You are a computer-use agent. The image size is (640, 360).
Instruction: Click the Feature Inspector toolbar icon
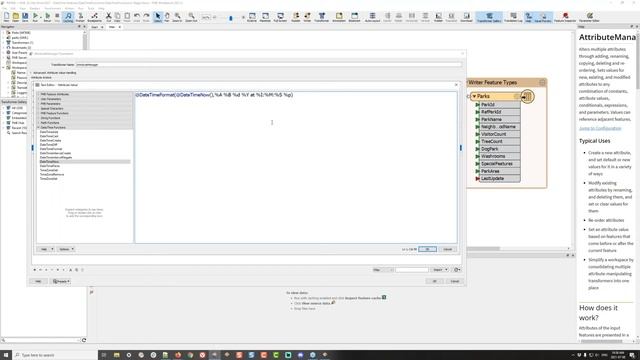(565, 17)
